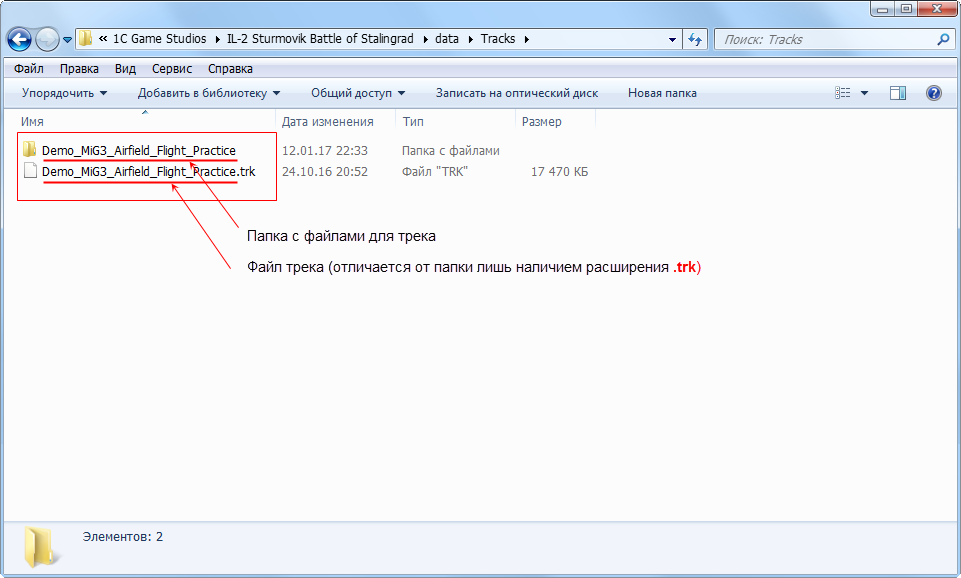Sort by Дата изменения column
961x578 pixels.
click(327, 121)
